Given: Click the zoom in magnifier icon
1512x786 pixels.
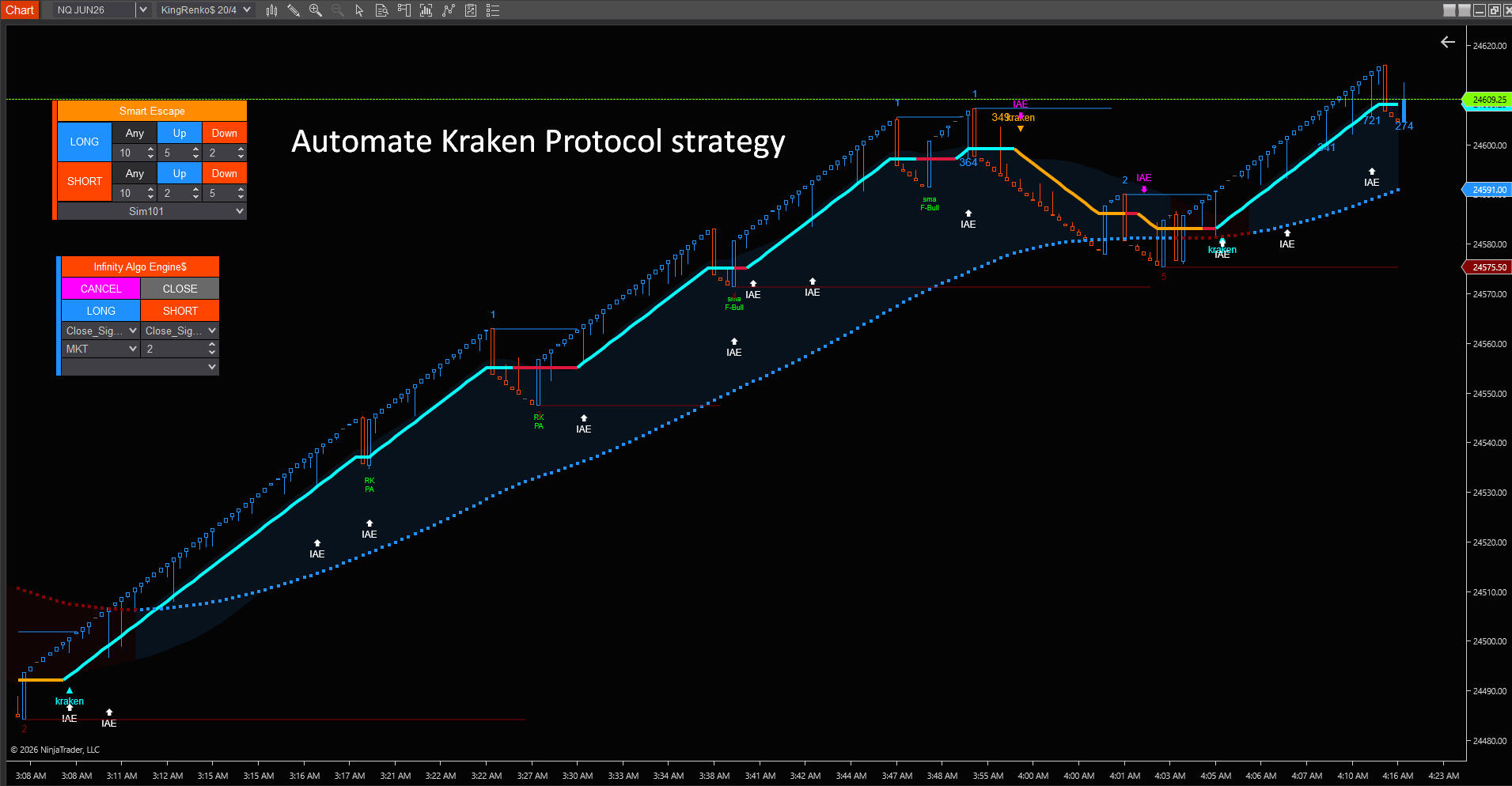Looking at the screenshot, I should click(x=316, y=10).
